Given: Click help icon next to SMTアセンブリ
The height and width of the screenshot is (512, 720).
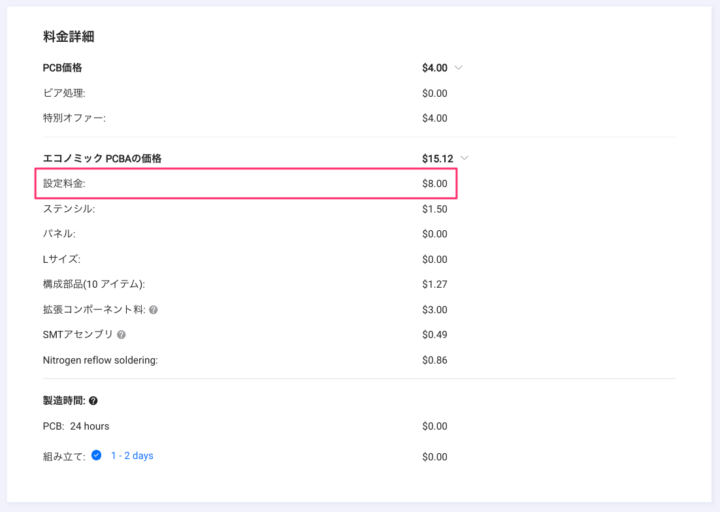Looking at the screenshot, I should [121, 335].
